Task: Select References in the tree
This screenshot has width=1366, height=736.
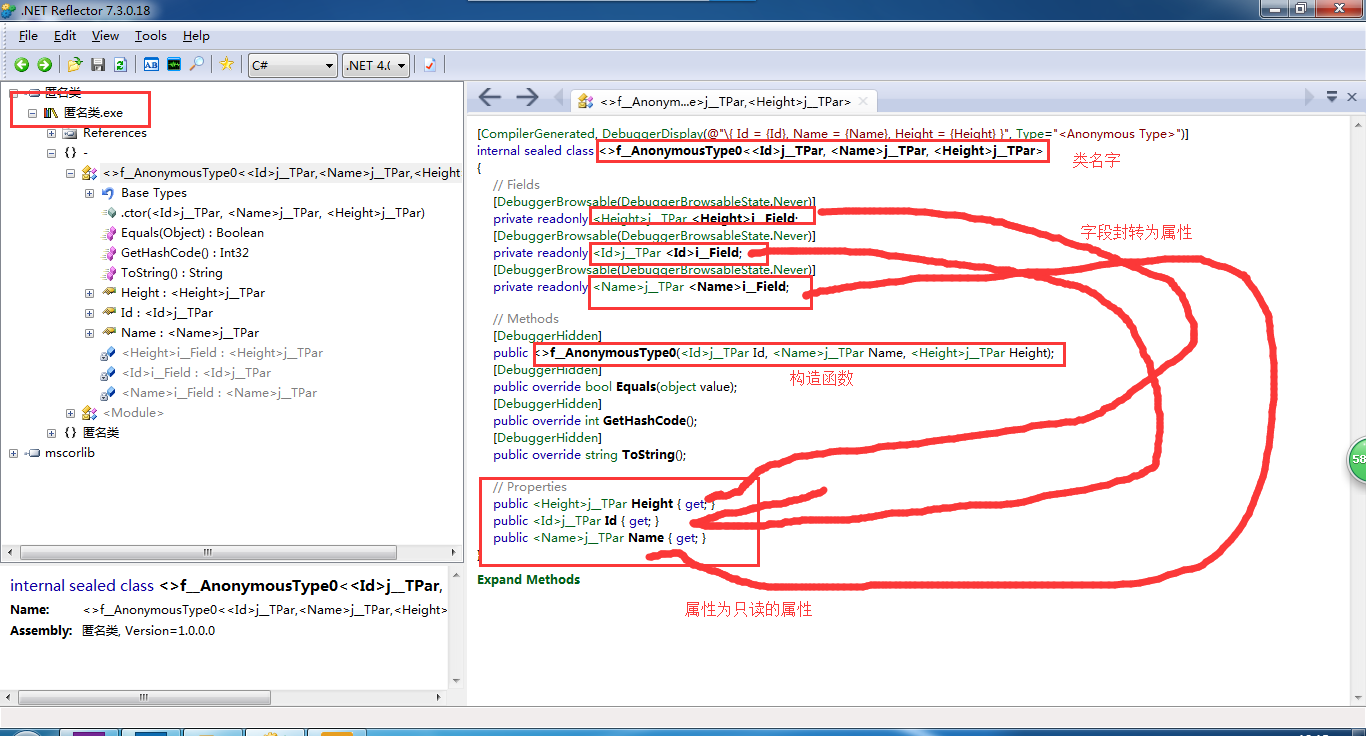Action: tap(114, 133)
